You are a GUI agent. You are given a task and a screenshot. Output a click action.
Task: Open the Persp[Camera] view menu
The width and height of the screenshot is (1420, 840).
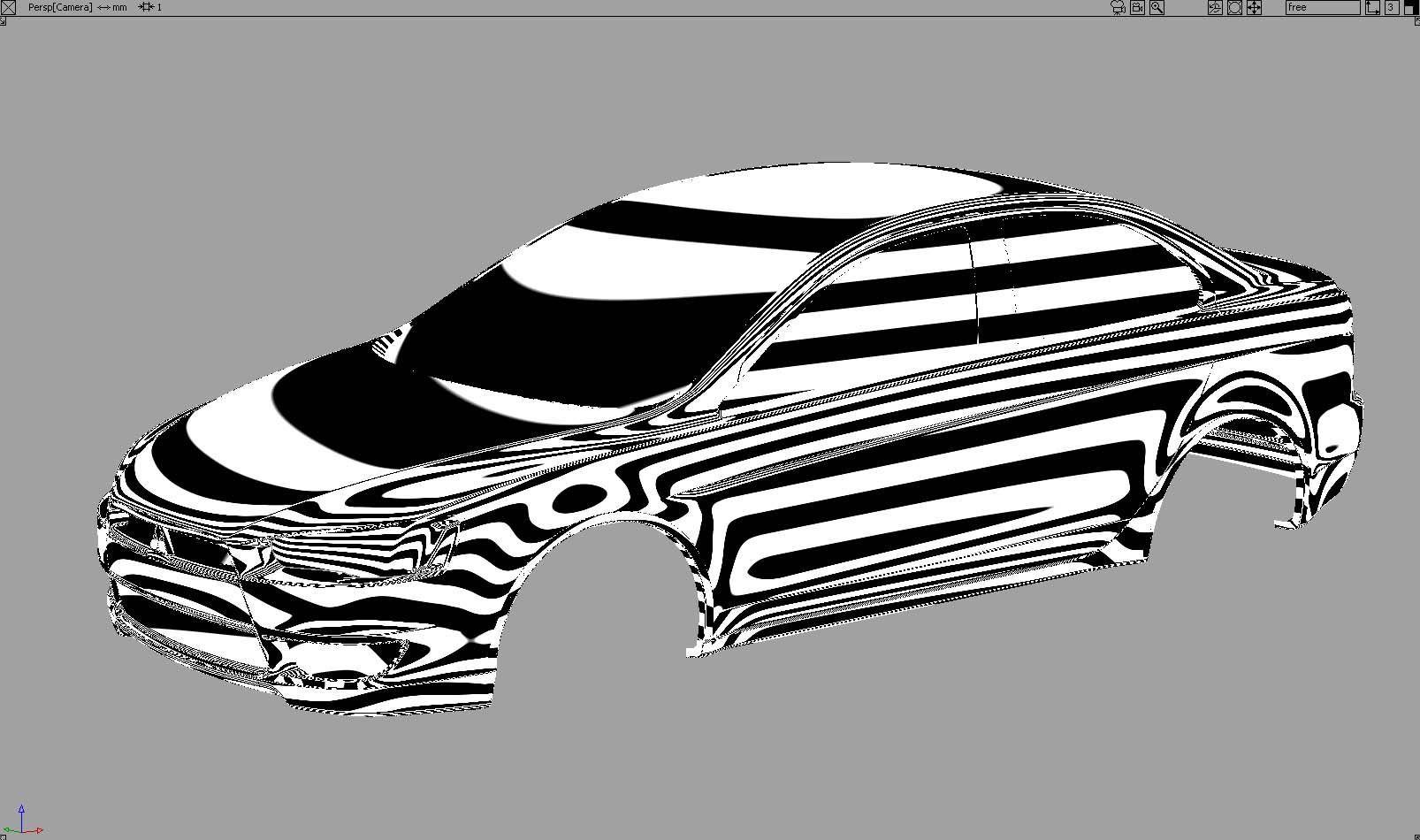click(x=60, y=7)
